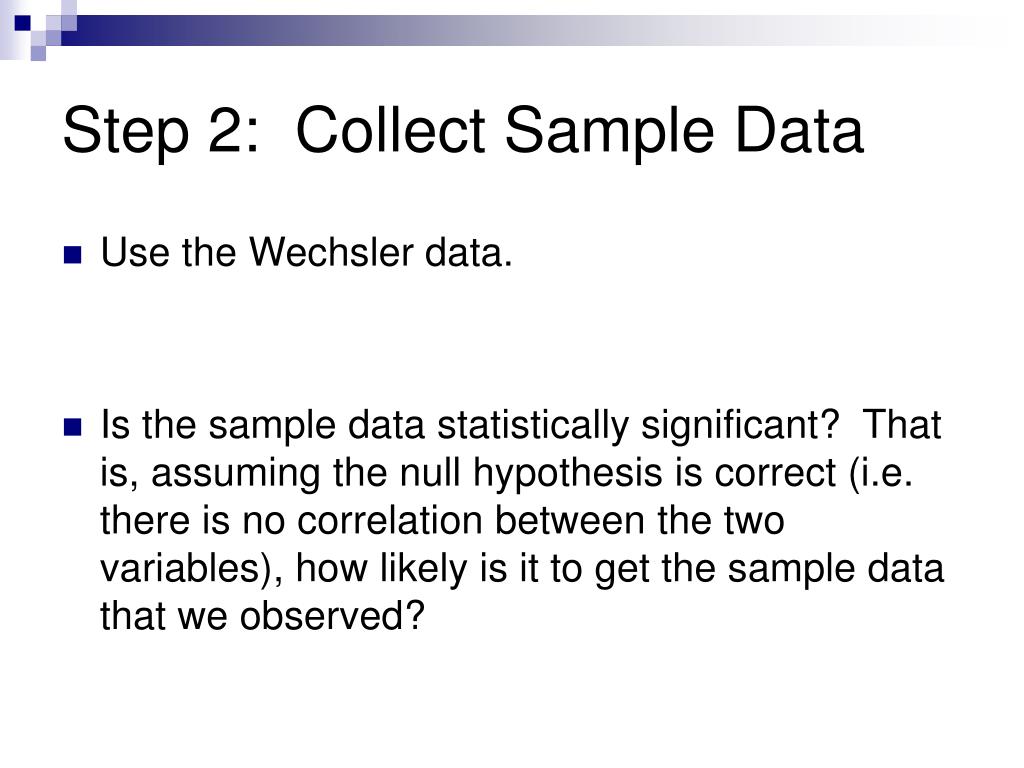This screenshot has height=768, width=1024.
Task: Click the word 'That' ending the first paragraph line
Action: (902, 424)
